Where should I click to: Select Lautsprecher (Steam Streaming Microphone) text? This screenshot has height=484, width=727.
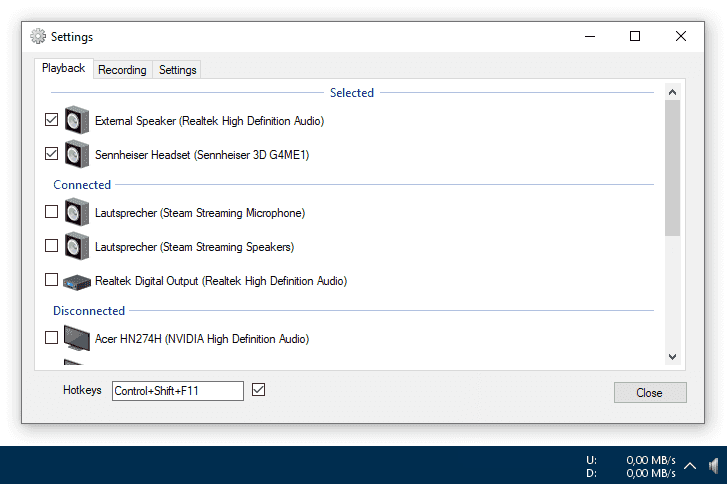[200, 213]
